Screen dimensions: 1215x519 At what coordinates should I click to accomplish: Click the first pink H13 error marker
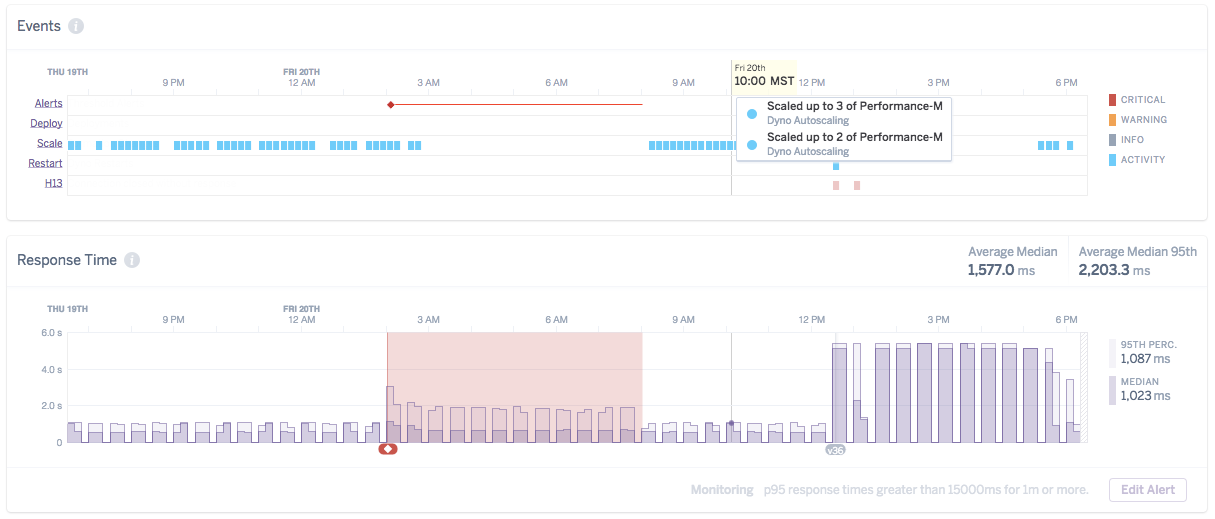836,185
